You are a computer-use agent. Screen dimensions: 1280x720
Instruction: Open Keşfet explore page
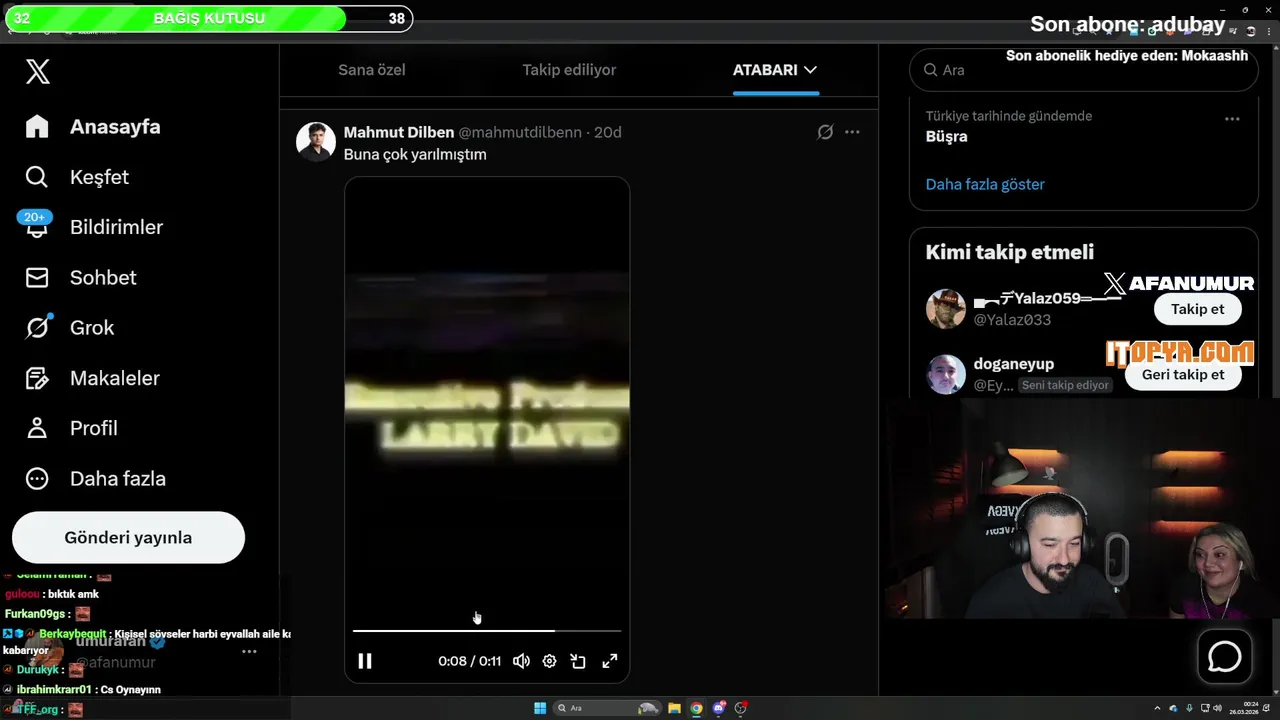click(x=77, y=177)
